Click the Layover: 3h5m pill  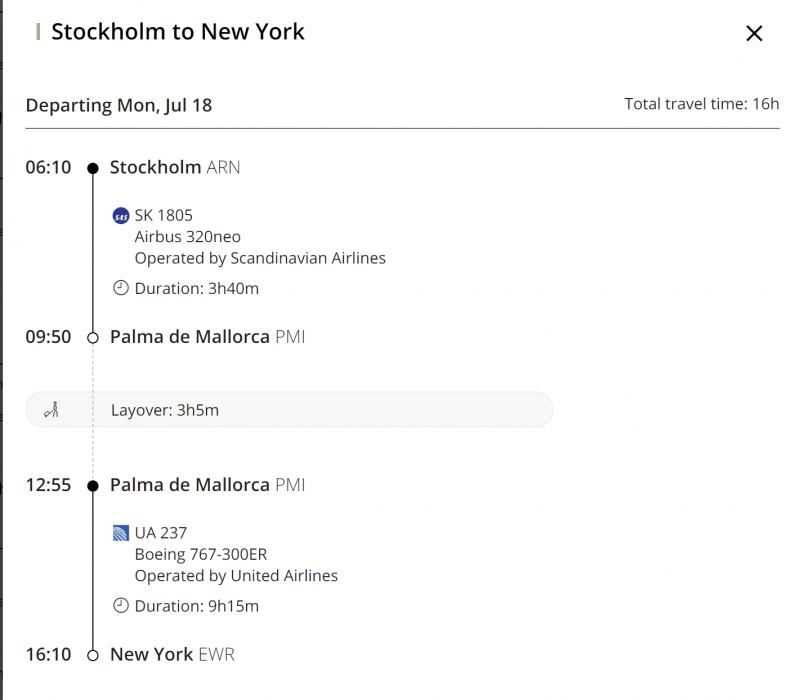tap(289, 409)
